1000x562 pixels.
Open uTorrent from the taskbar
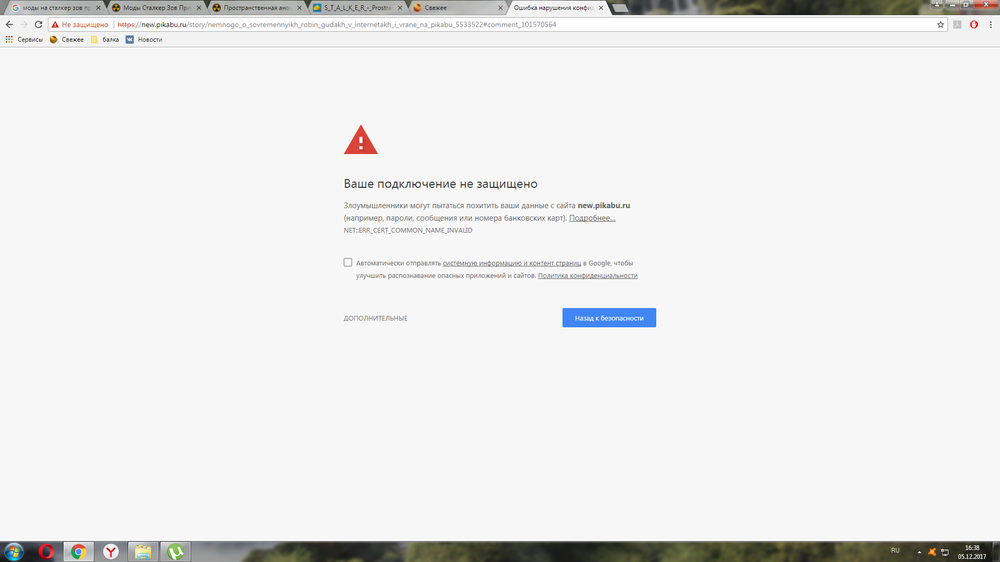tap(176, 551)
